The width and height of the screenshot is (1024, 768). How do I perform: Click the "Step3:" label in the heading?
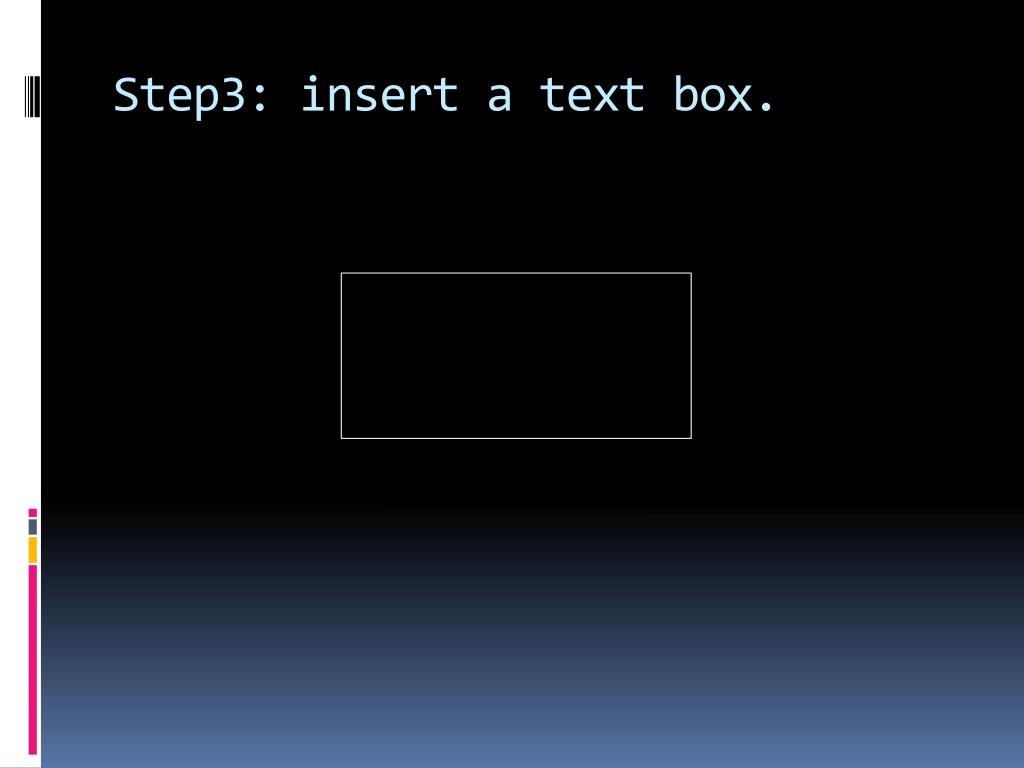(x=191, y=97)
